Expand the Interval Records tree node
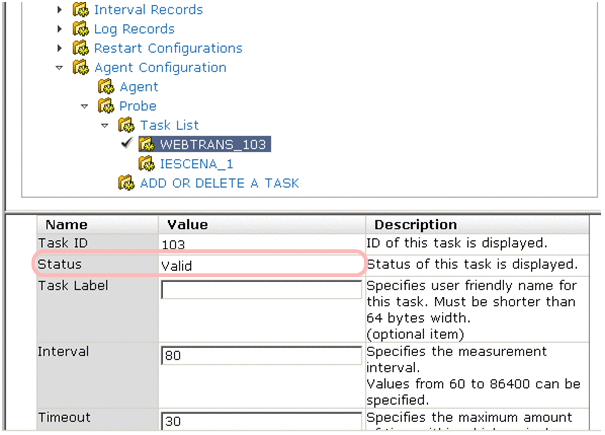This screenshot has width=605, height=435. click(x=60, y=10)
